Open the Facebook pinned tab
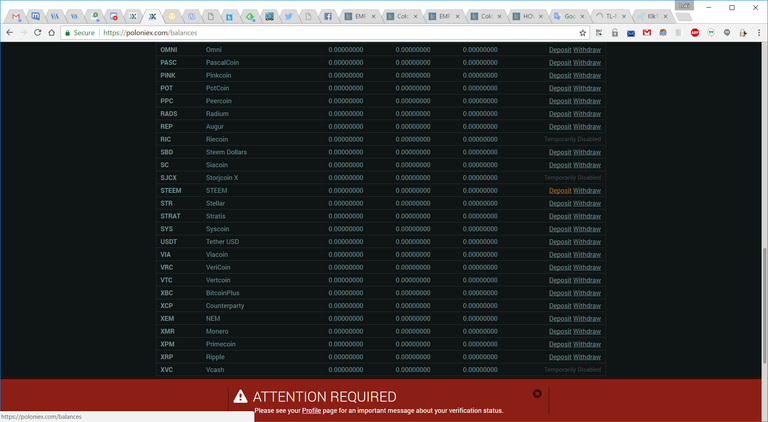The height and width of the screenshot is (422, 768). (328, 16)
